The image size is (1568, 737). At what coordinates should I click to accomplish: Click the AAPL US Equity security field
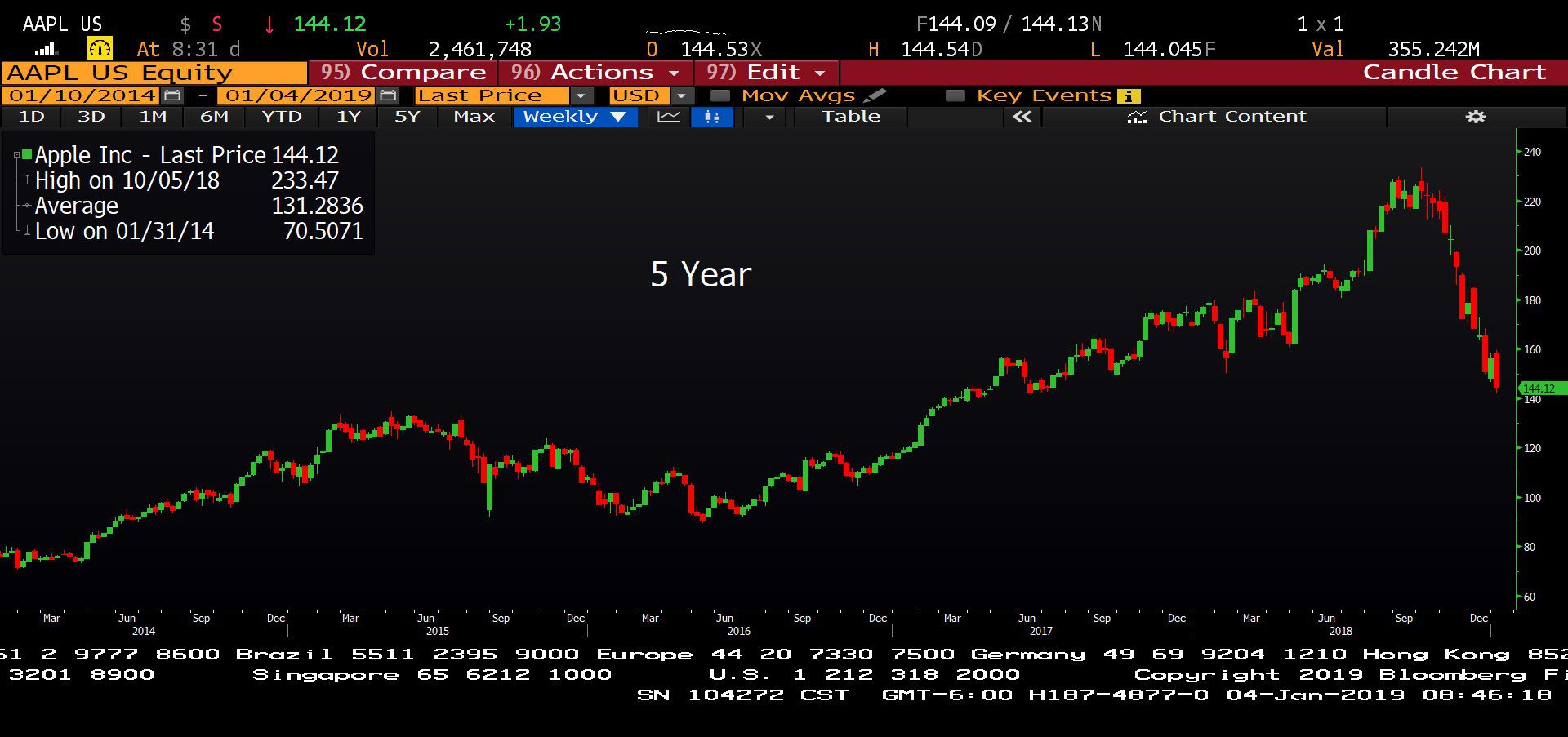pyautogui.click(x=154, y=73)
